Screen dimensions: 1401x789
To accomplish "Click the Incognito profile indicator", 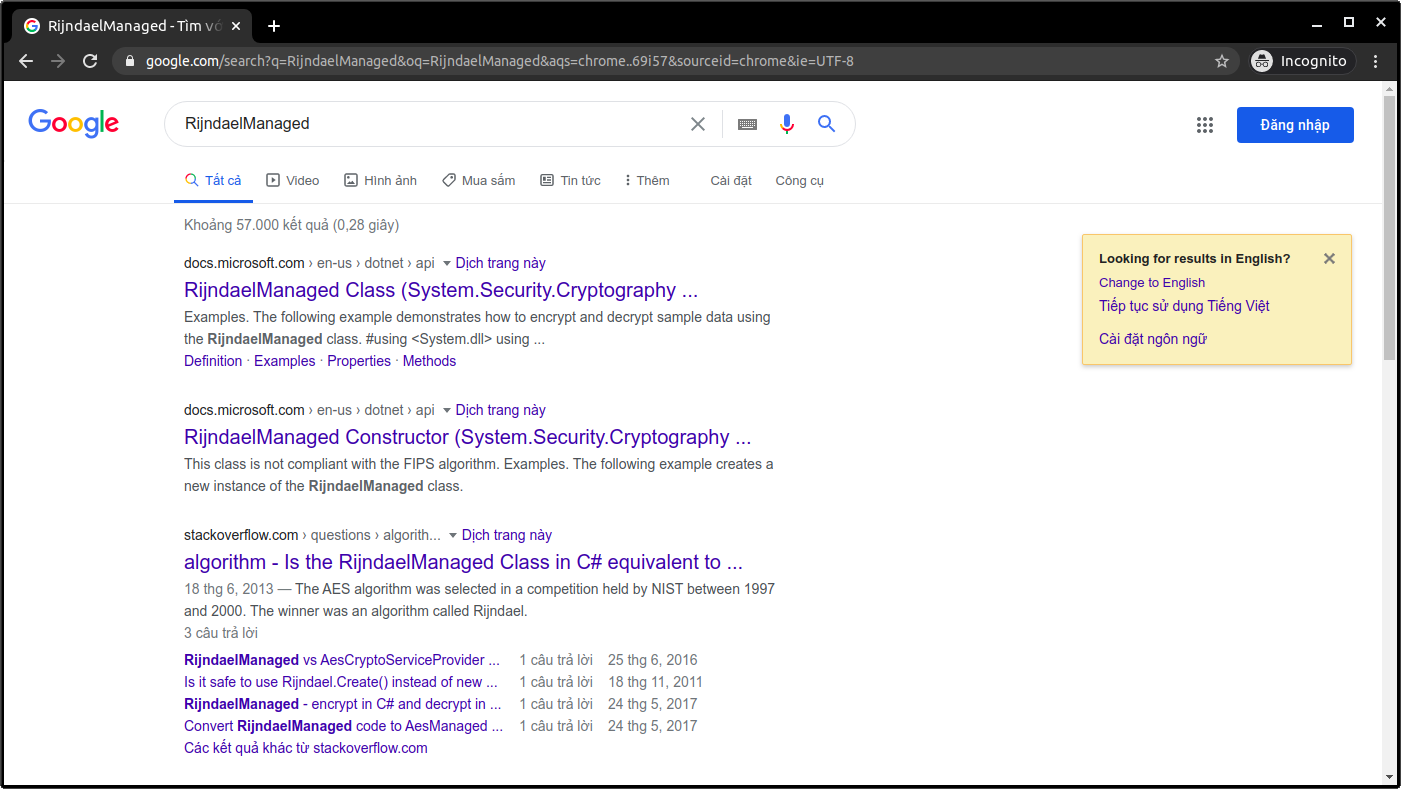I will (x=1302, y=61).
